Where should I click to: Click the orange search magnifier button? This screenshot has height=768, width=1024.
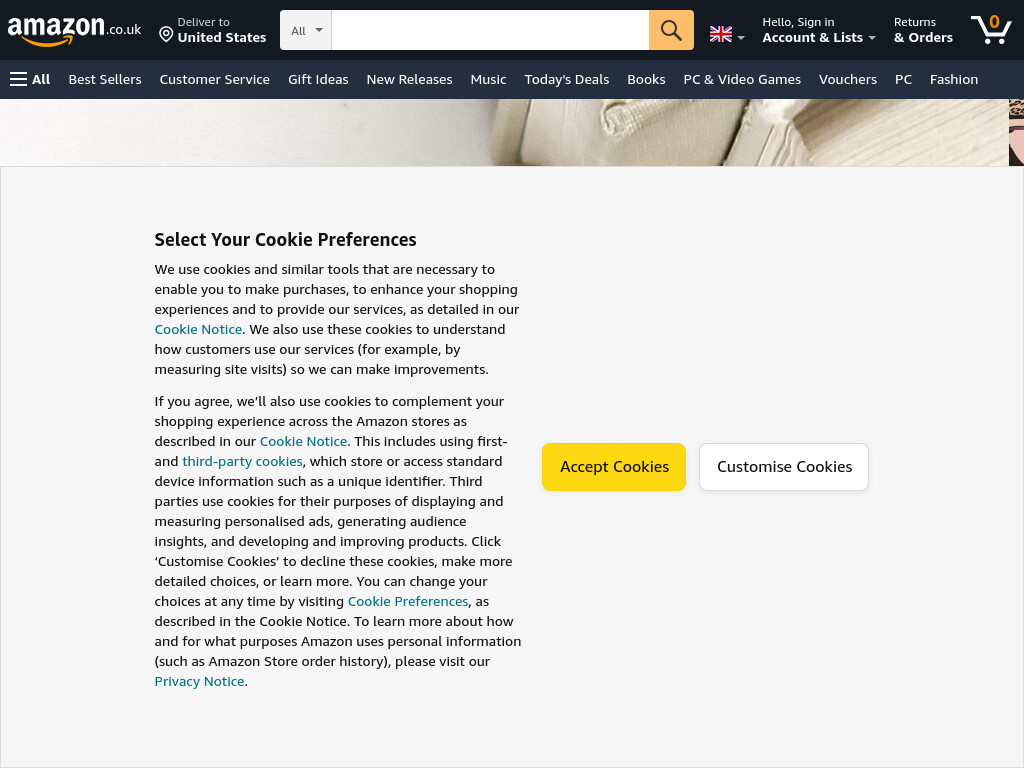[671, 30]
